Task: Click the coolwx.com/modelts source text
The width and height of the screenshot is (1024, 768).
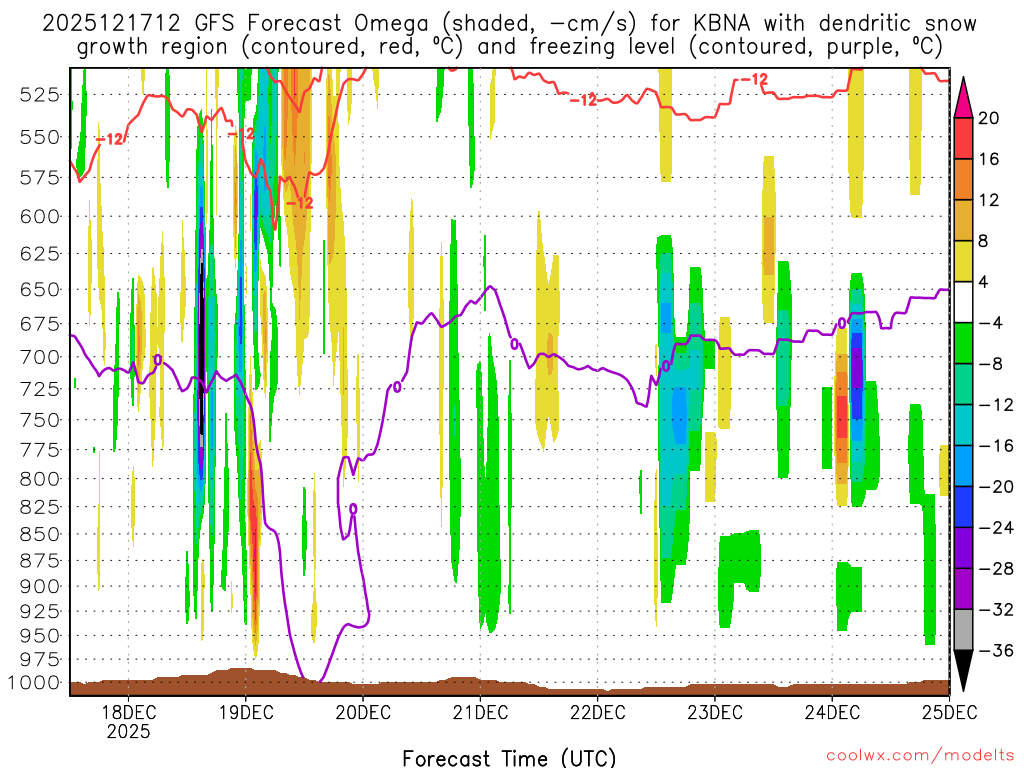Action: pos(920,756)
